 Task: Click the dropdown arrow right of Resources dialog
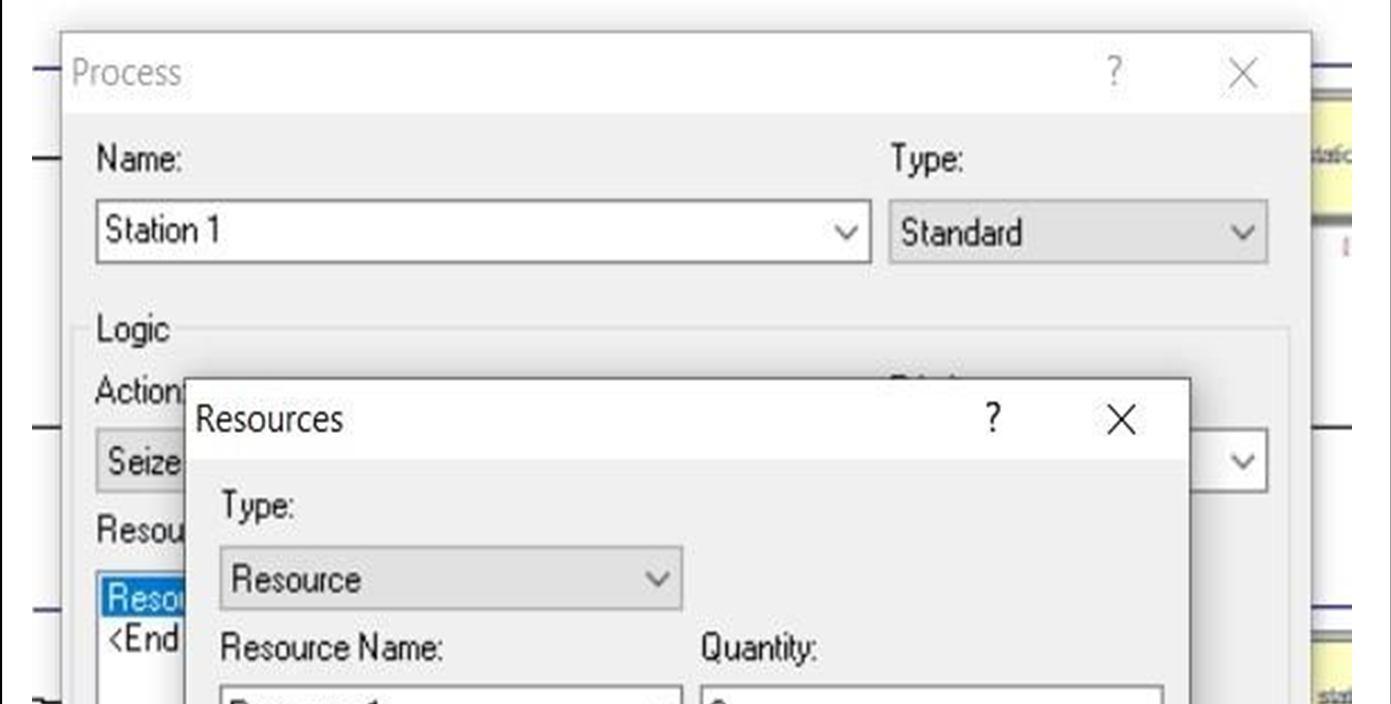point(1243,461)
